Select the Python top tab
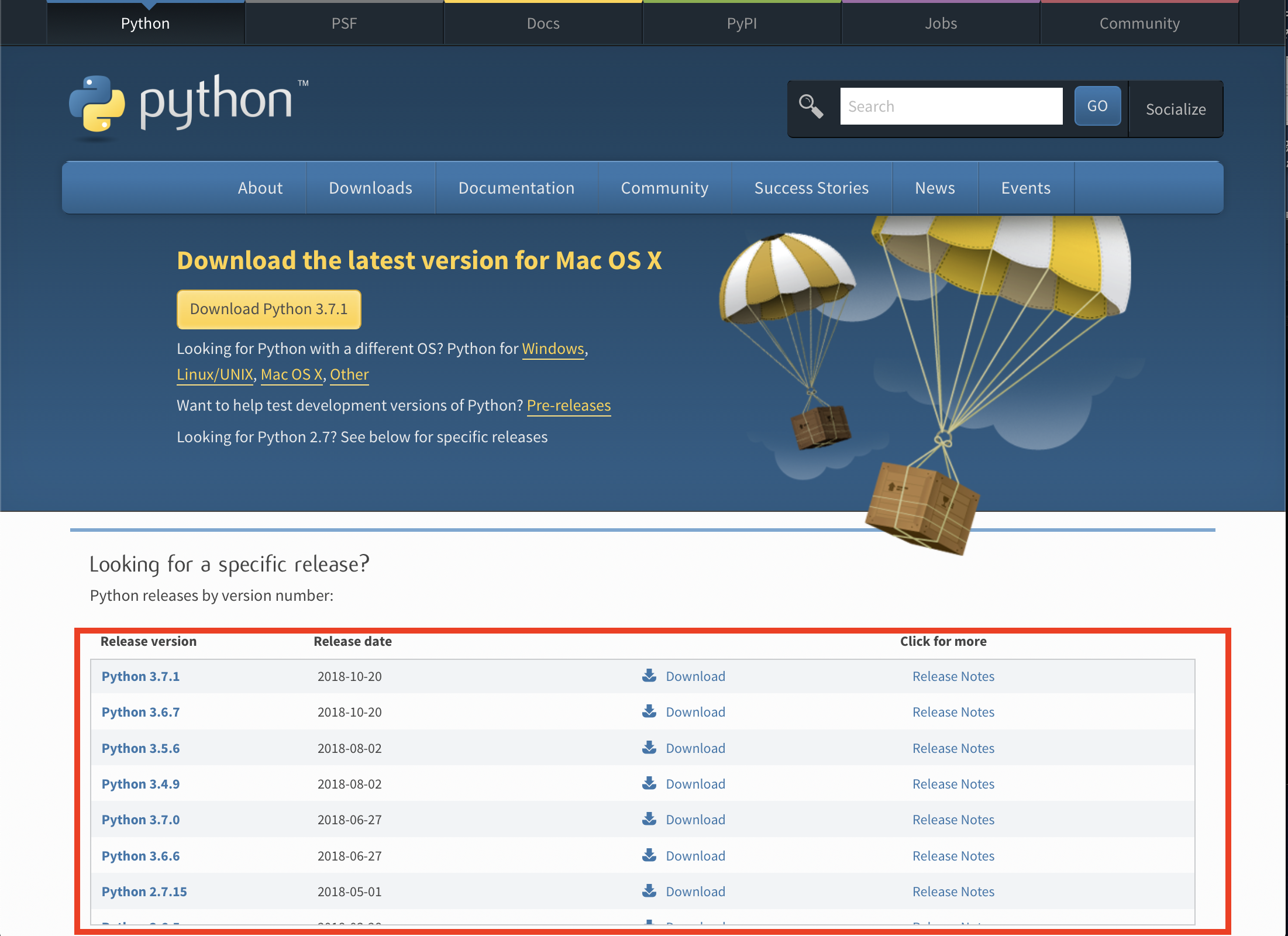This screenshot has width=1288, height=936. point(146,23)
